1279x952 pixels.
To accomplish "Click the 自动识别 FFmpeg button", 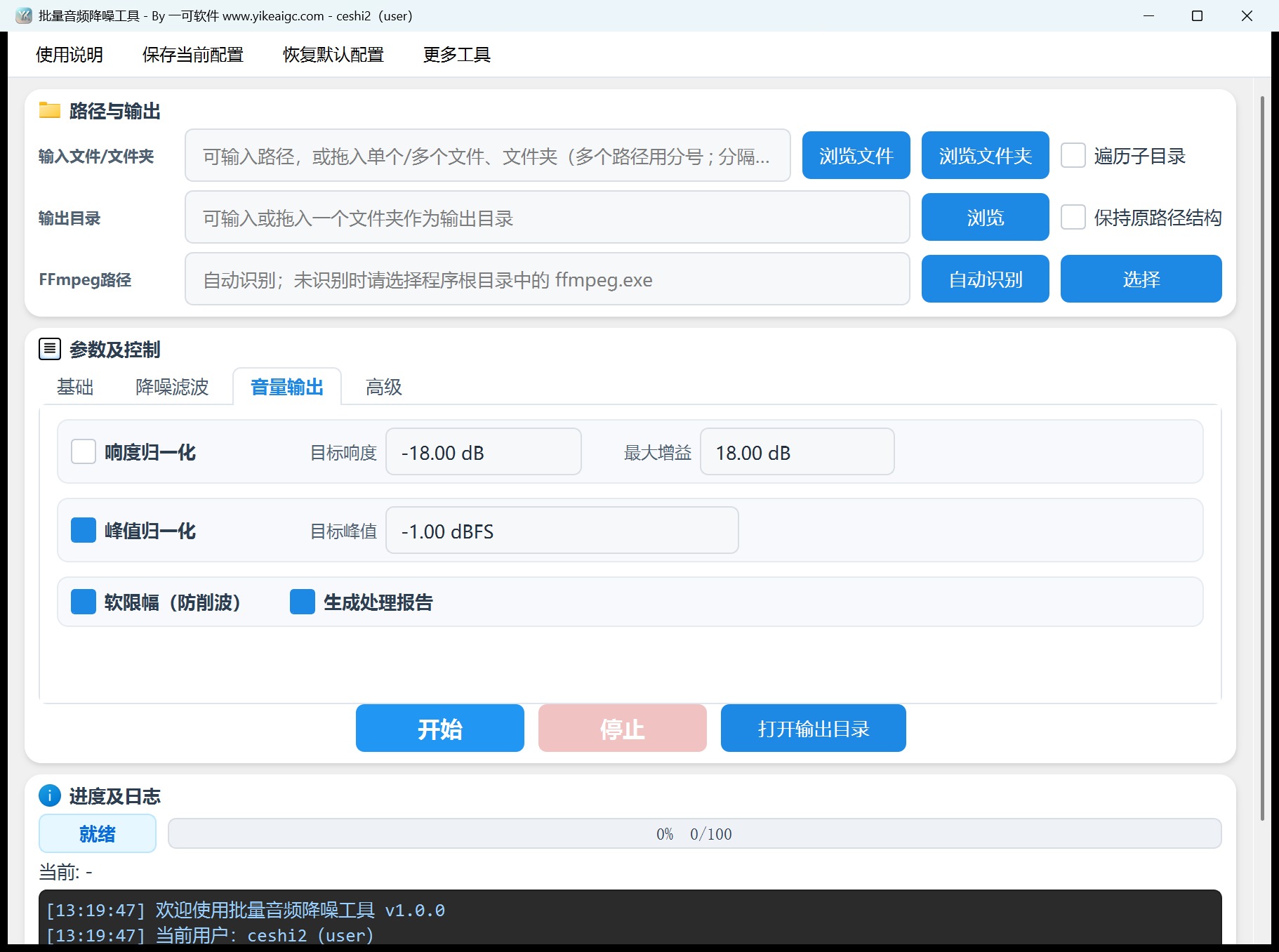I will coord(986,279).
